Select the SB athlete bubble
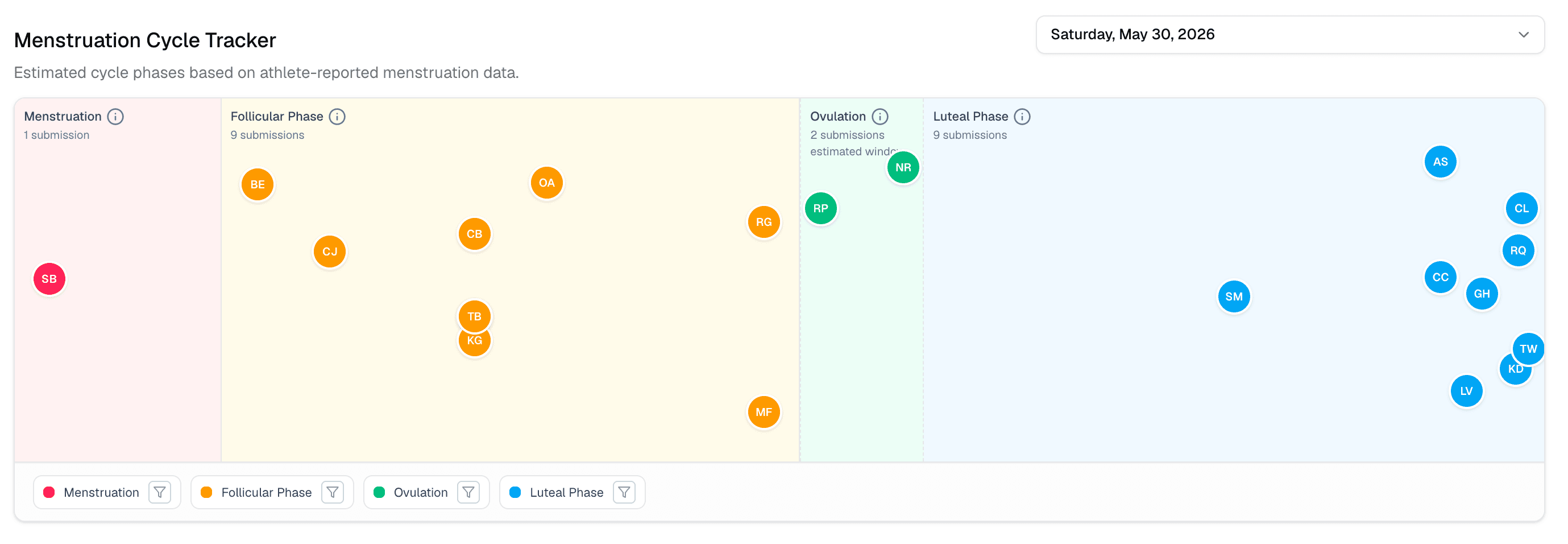 click(x=49, y=279)
